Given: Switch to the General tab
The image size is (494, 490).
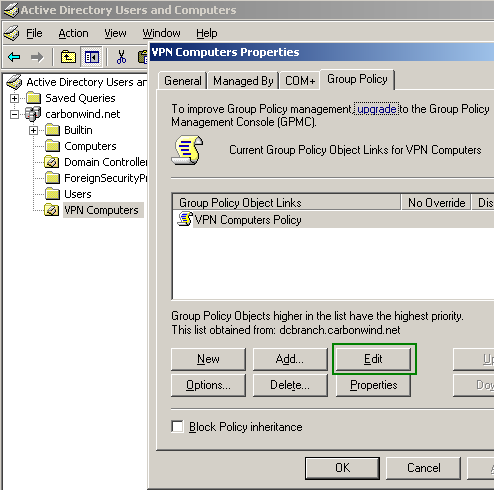Looking at the screenshot, I should click(x=183, y=81).
